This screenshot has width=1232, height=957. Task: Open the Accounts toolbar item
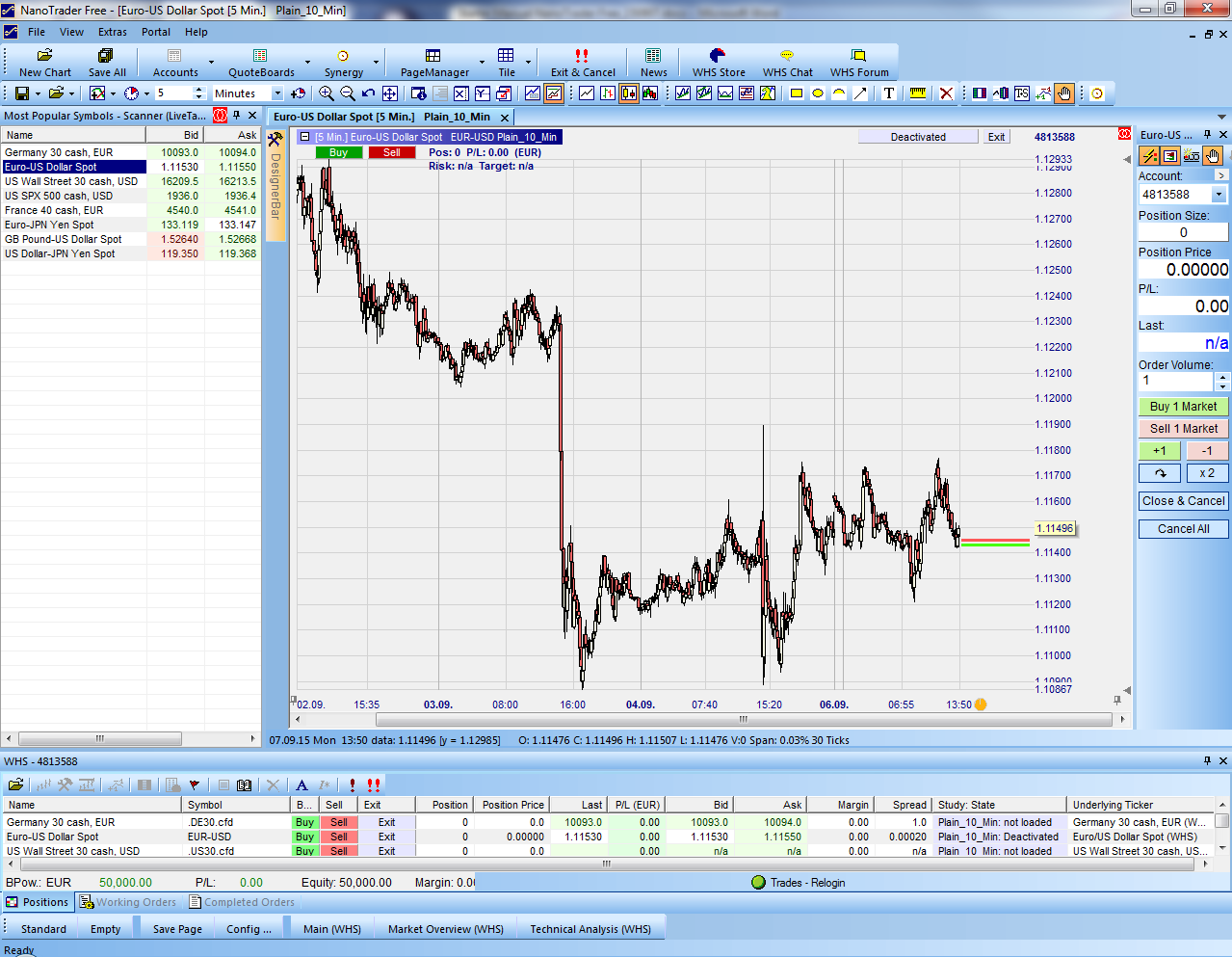pyautogui.click(x=175, y=63)
